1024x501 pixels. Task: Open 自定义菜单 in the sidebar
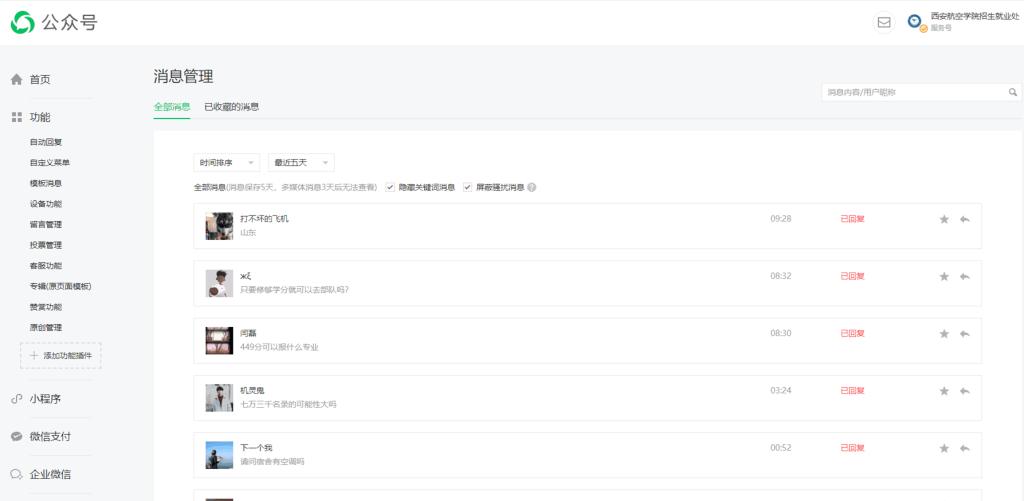[x=50, y=163]
